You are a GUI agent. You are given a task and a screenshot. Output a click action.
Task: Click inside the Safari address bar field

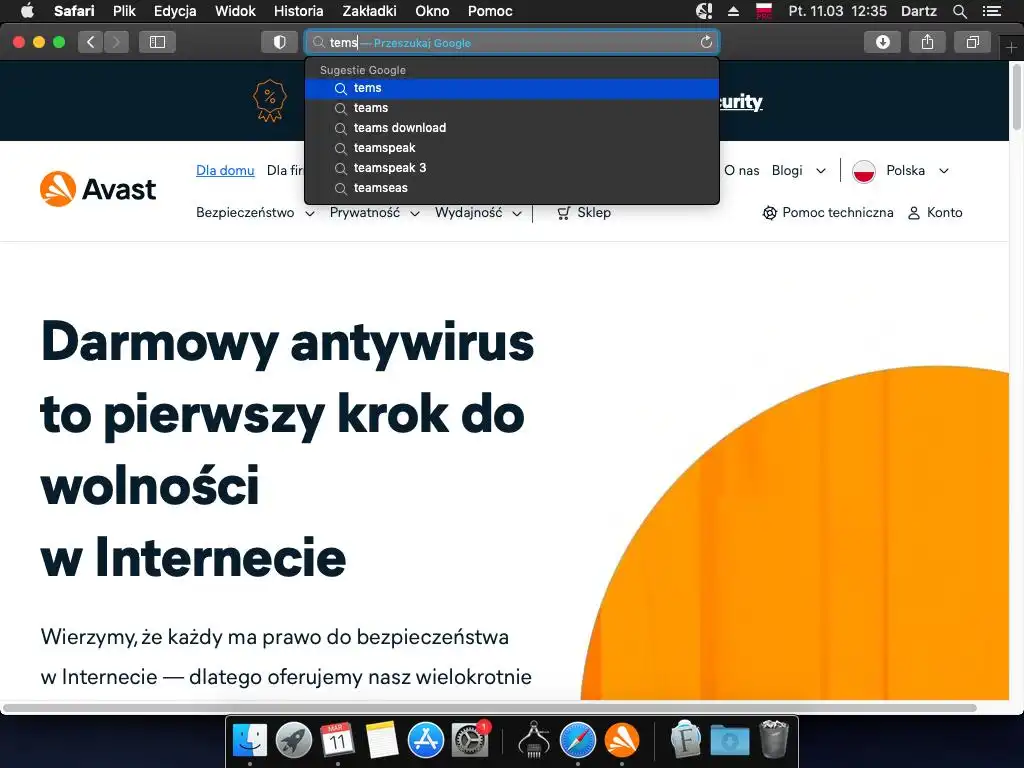pyautogui.click(x=512, y=42)
